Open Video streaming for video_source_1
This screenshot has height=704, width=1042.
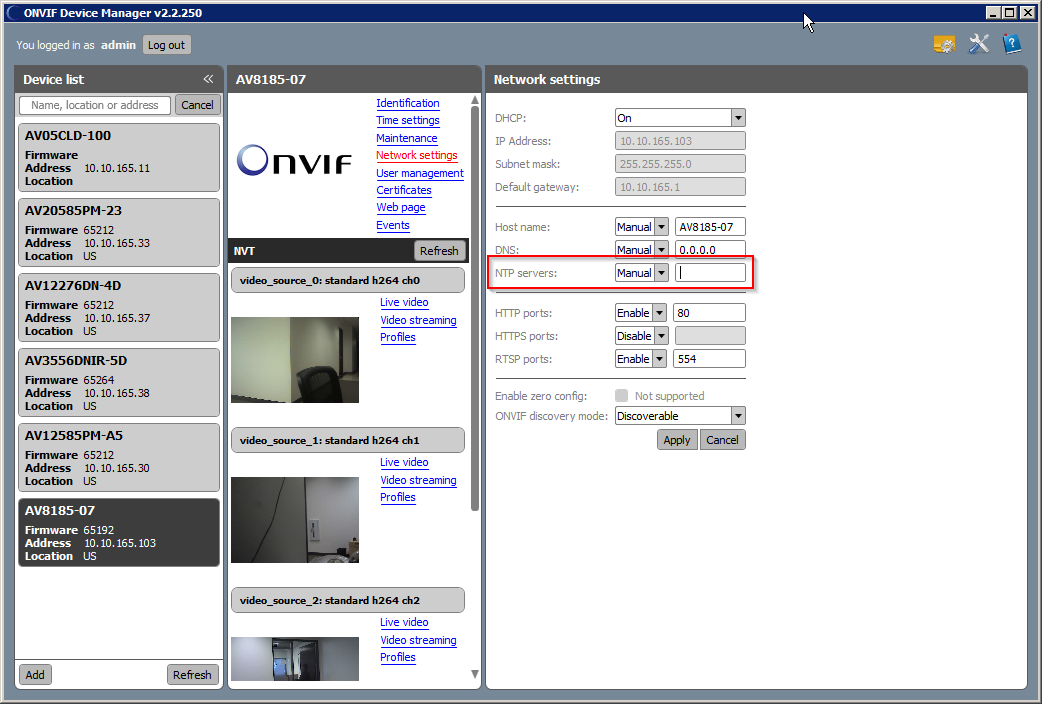point(419,481)
